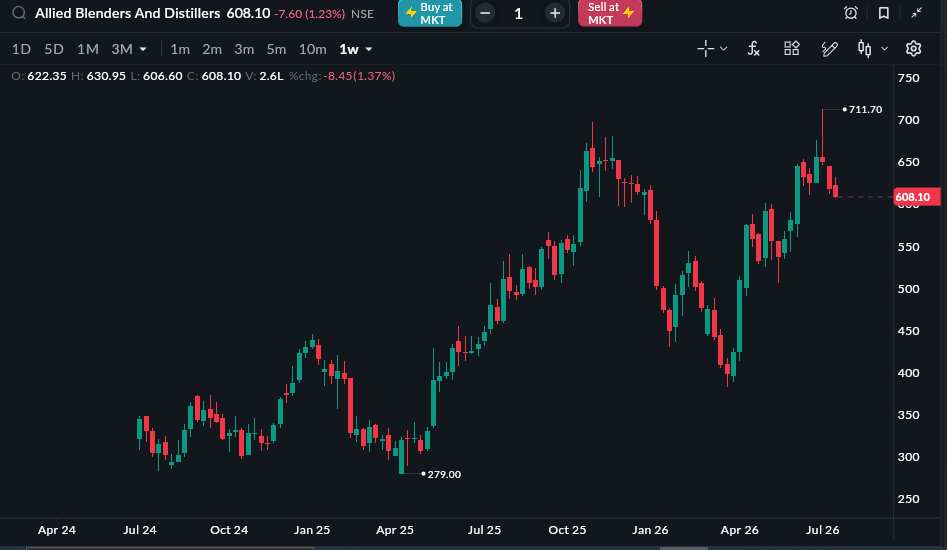The image size is (947, 550).
Task: Switch to 5m interval
Action: 277,49
